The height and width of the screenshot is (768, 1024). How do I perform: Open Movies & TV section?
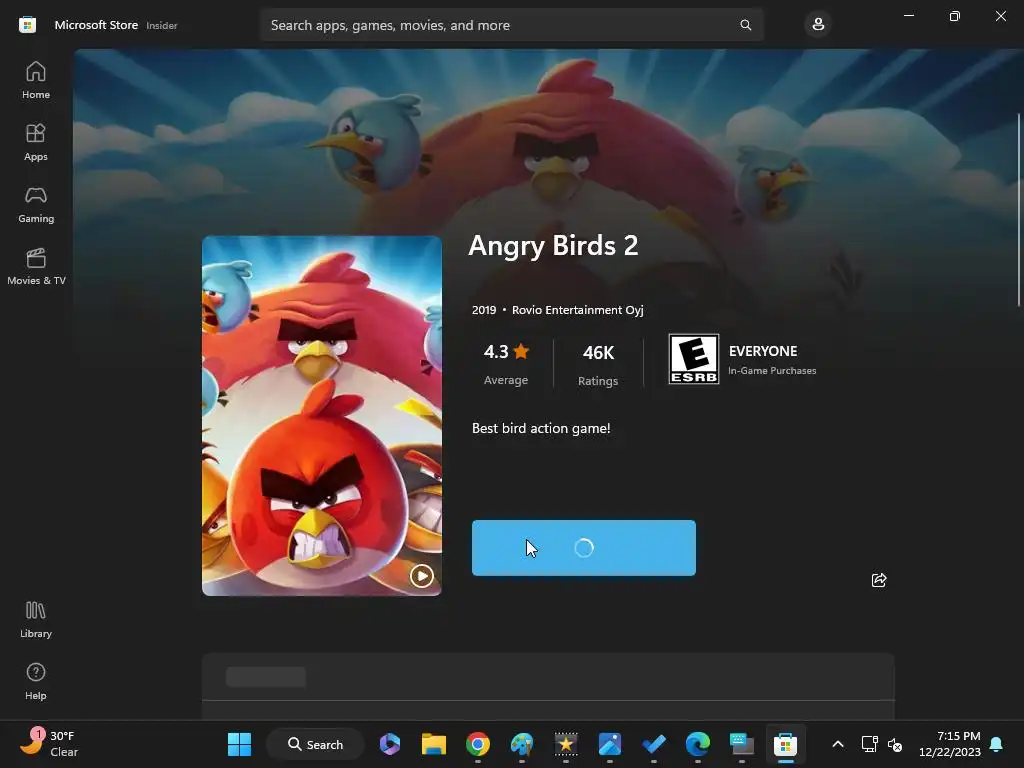[x=36, y=266]
